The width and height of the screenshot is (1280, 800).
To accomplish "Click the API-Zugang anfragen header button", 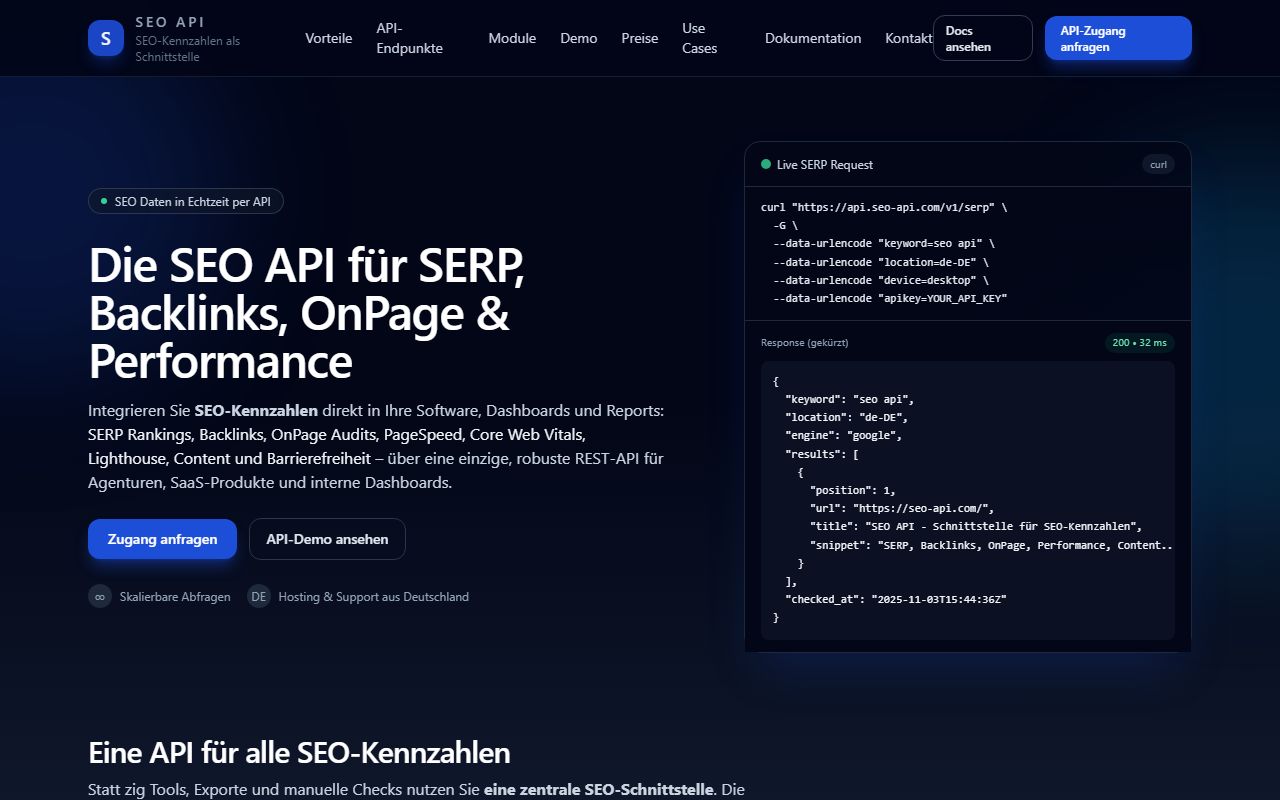I will (x=1118, y=38).
